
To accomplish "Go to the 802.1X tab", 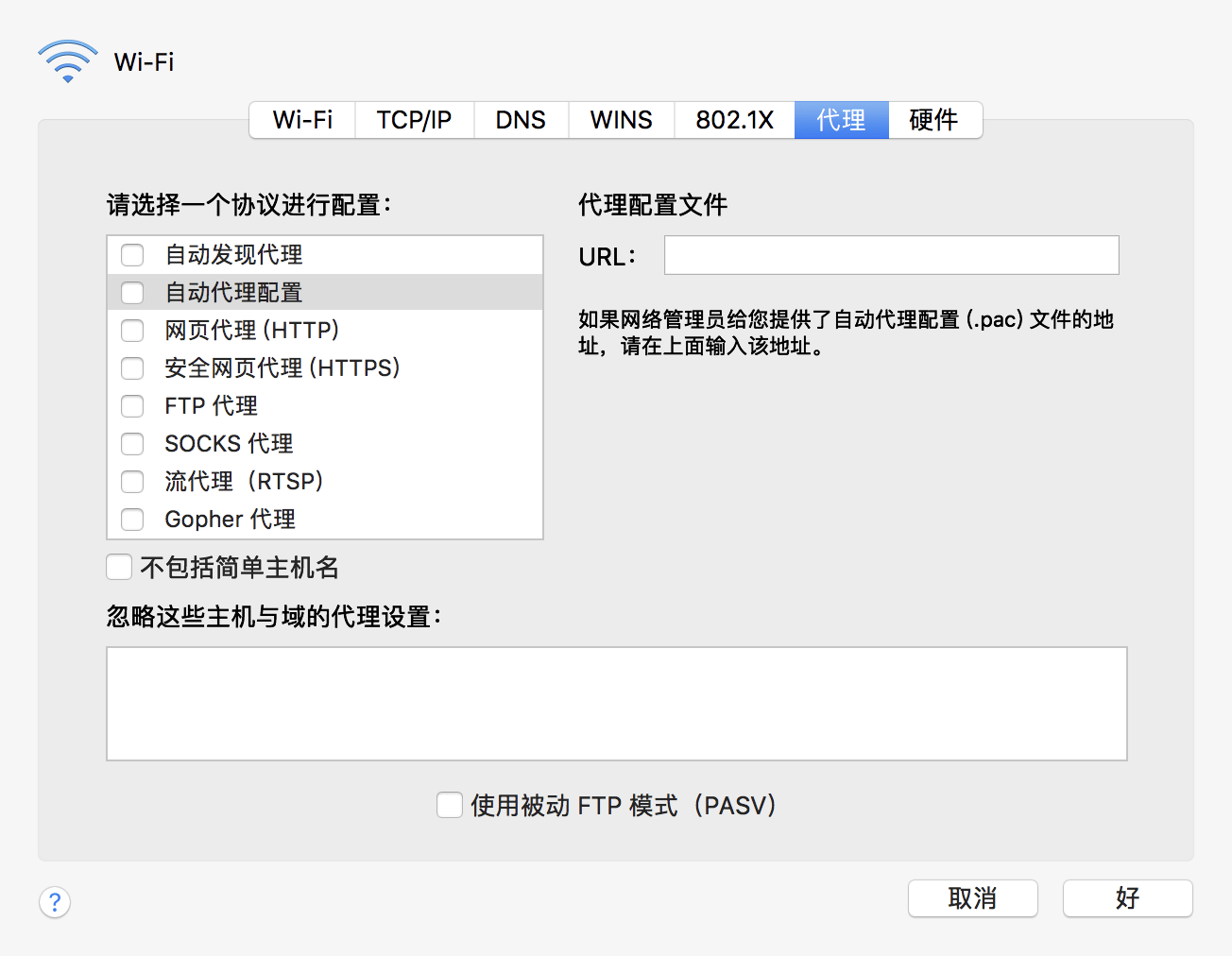I will (x=734, y=120).
